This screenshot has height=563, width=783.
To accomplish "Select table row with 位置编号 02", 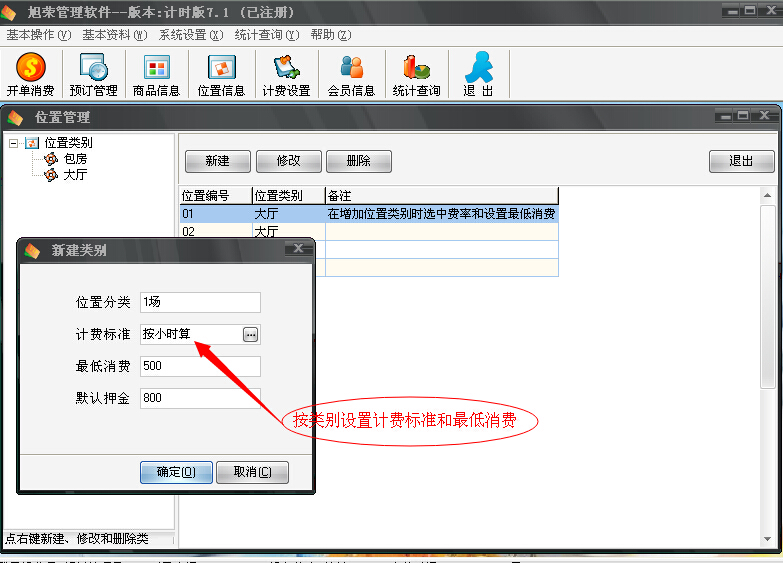I will 369,232.
